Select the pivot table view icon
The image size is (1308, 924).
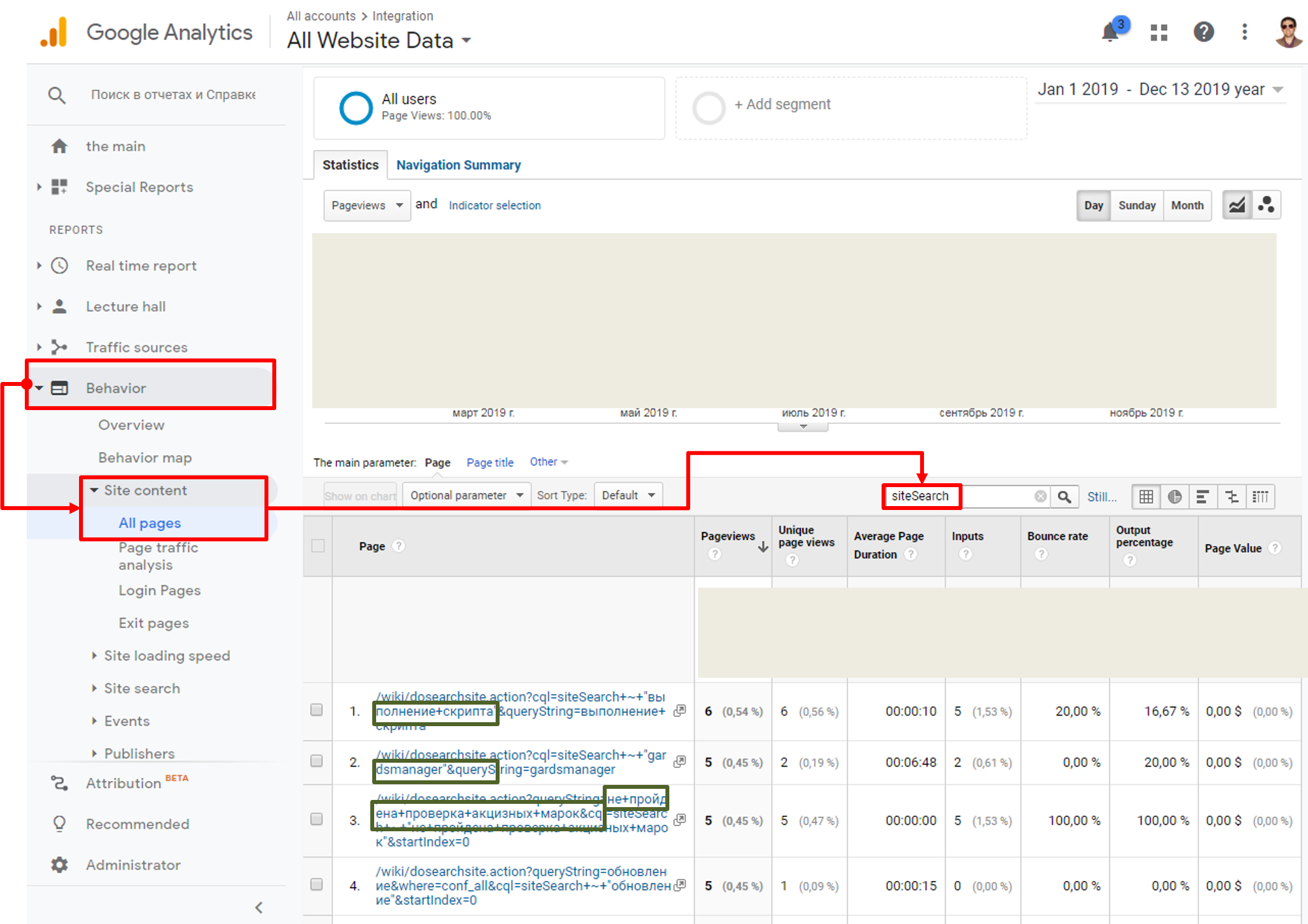click(1260, 497)
